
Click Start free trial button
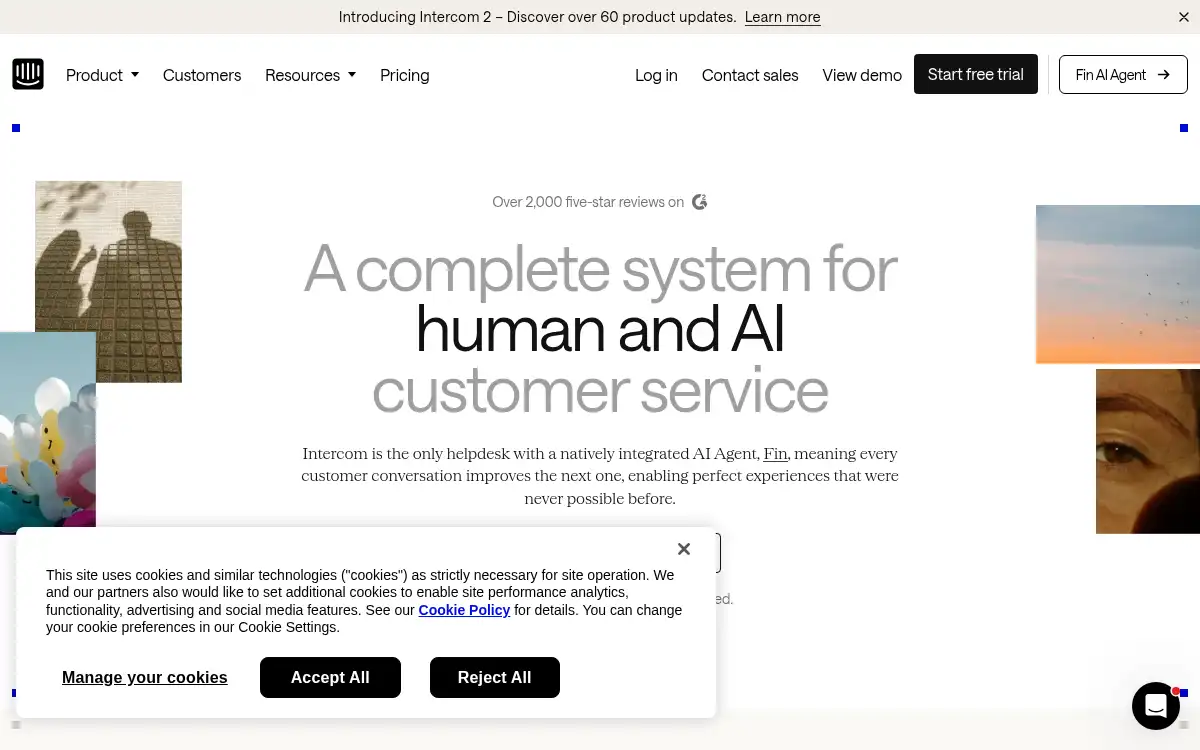coord(976,74)
